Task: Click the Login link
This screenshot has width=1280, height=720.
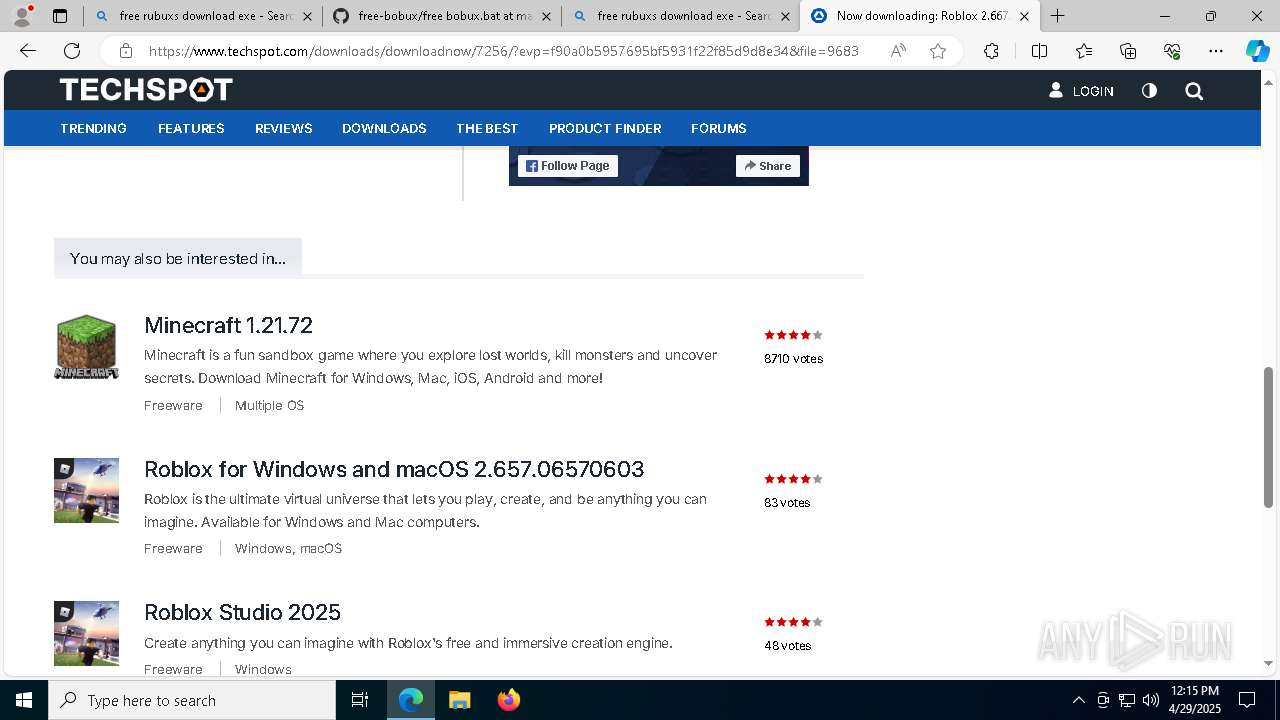Action: coord(1081,91)
